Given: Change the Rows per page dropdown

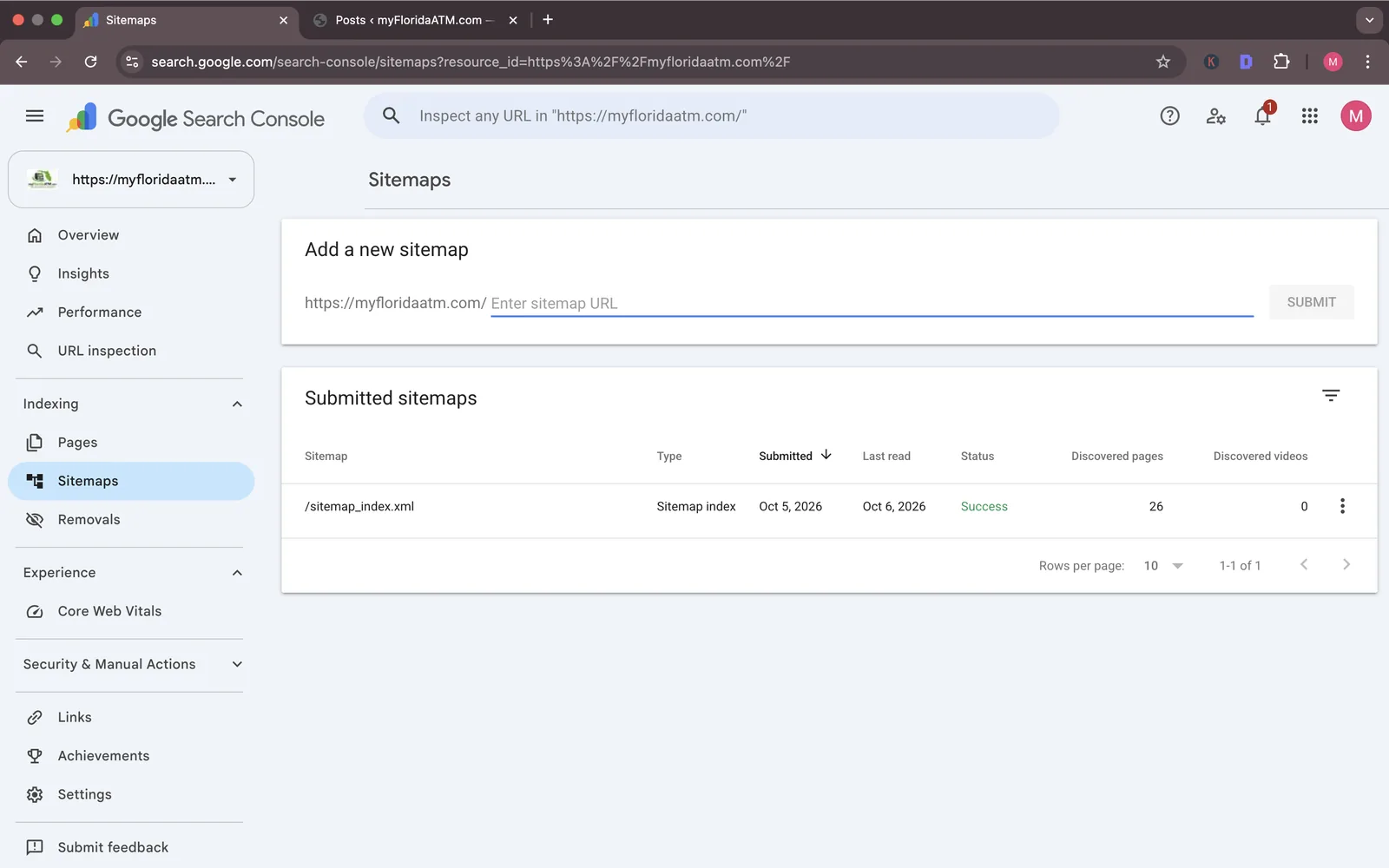Looking at the screenshot, I should pyautogui.click(x=1163, y=566).
